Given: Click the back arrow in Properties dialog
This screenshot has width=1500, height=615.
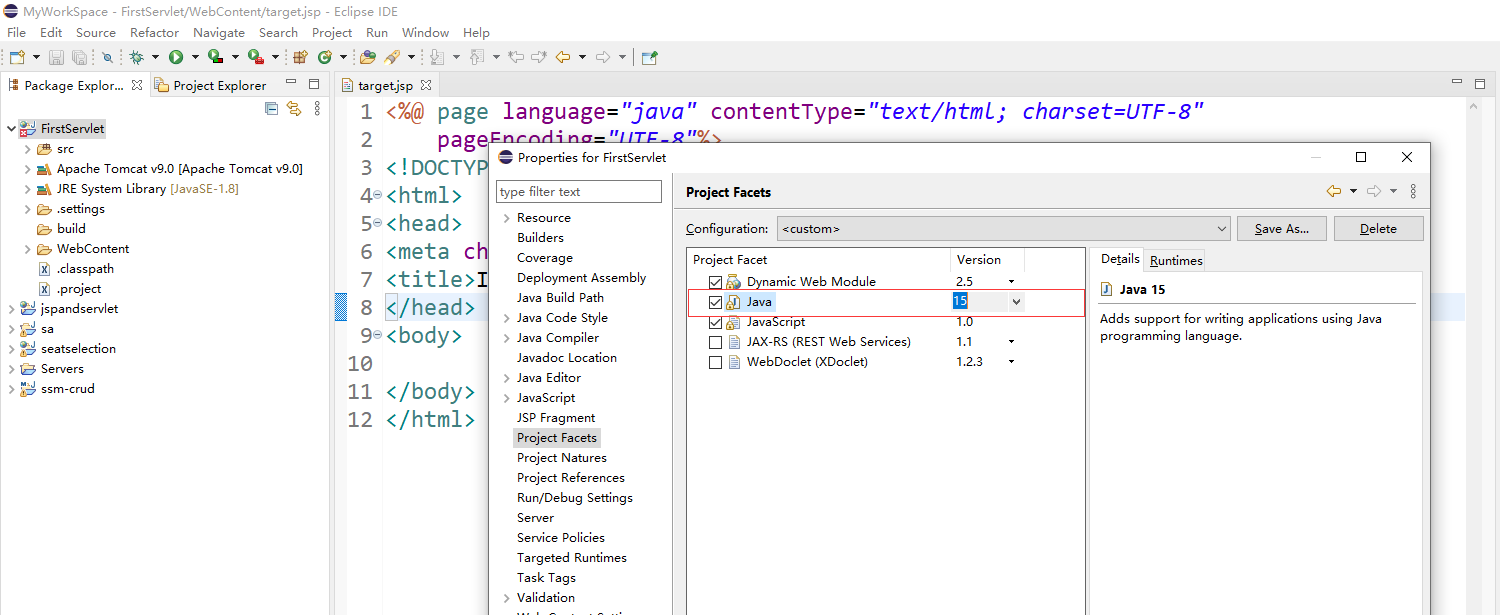Looking at the screenshot, I should tap(1333, 191).
